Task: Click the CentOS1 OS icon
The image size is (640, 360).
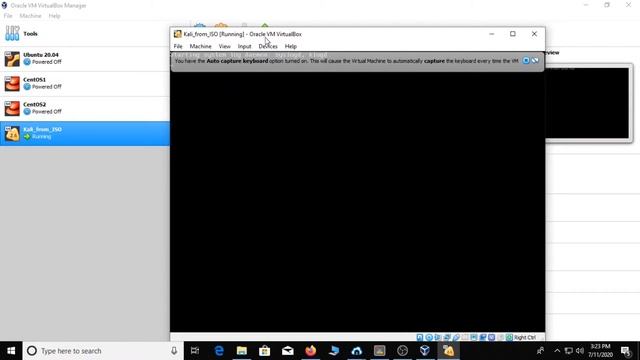Action: coord(12,84)
